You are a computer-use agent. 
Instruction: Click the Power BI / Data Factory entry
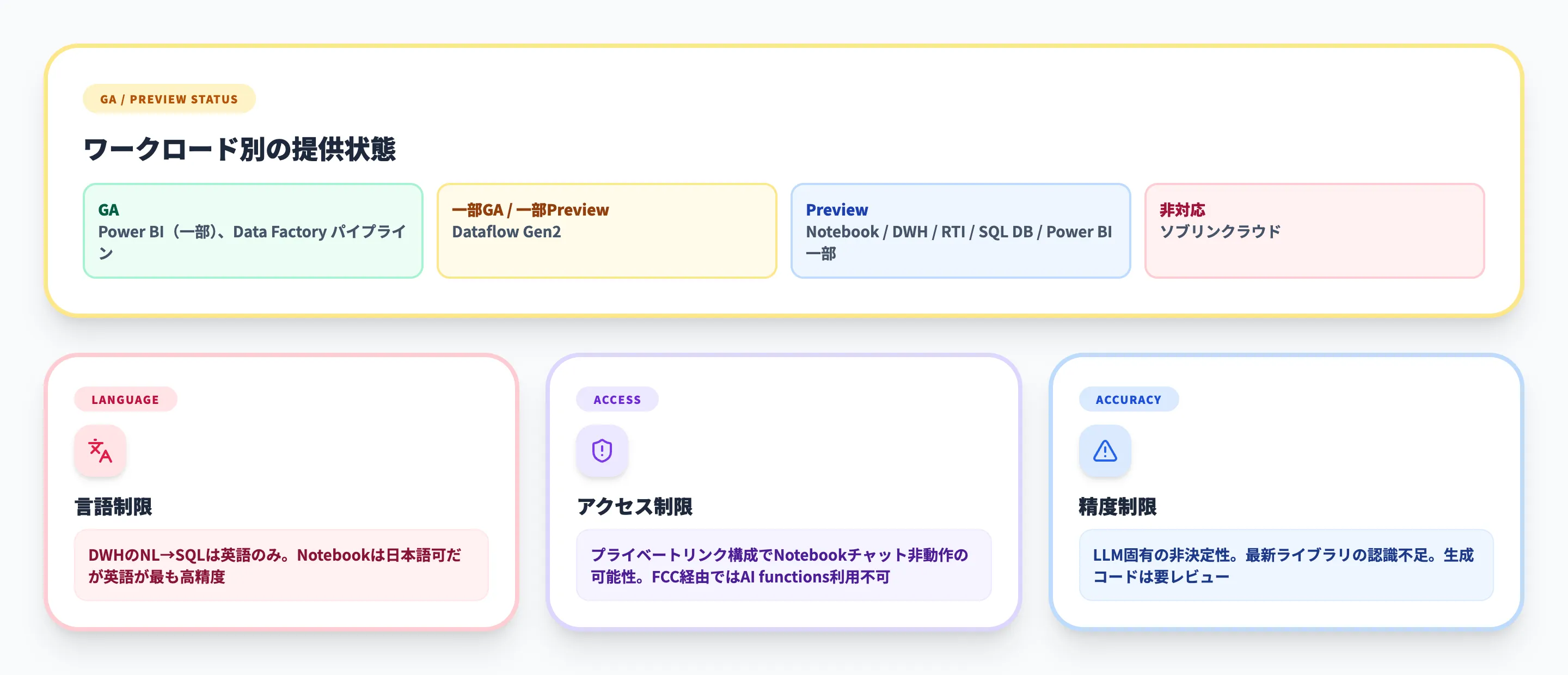click(254, 243)
